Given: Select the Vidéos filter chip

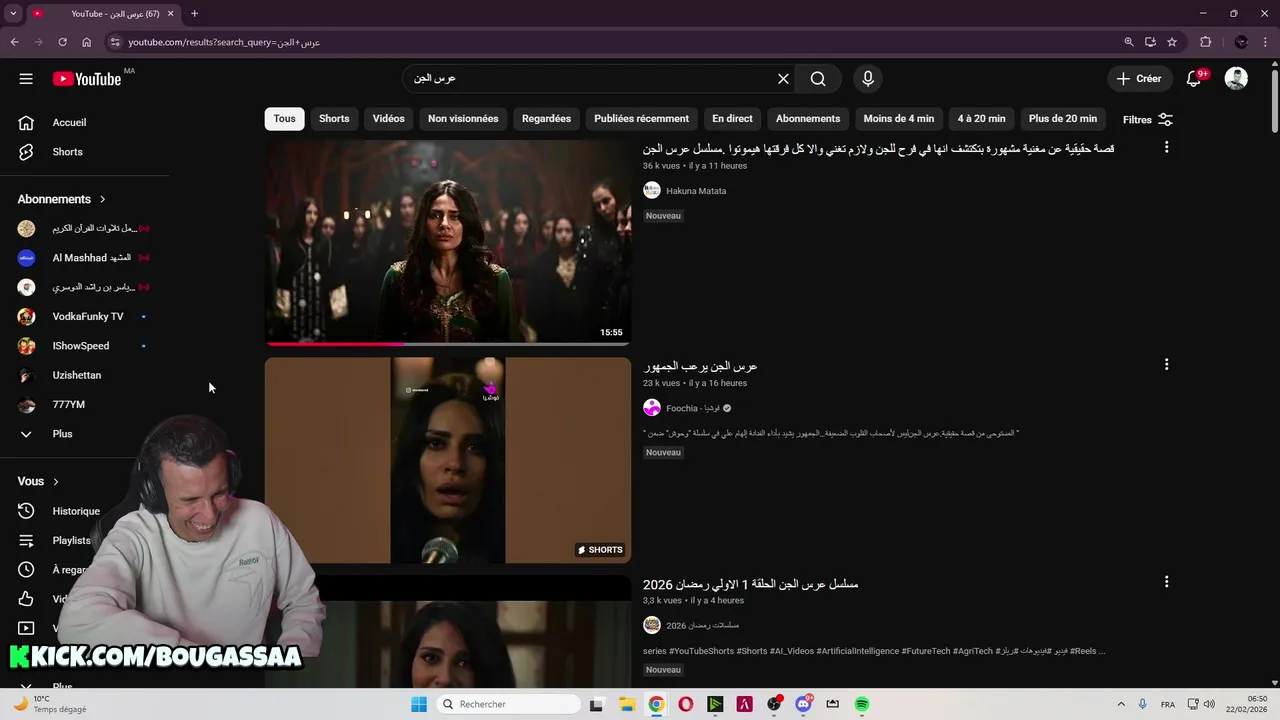Looking at the screenshot, I should 388,119.
